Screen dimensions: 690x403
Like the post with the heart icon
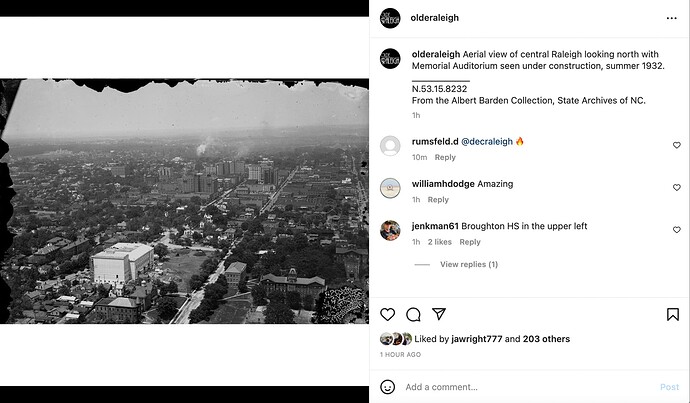[x=387, y=314]
